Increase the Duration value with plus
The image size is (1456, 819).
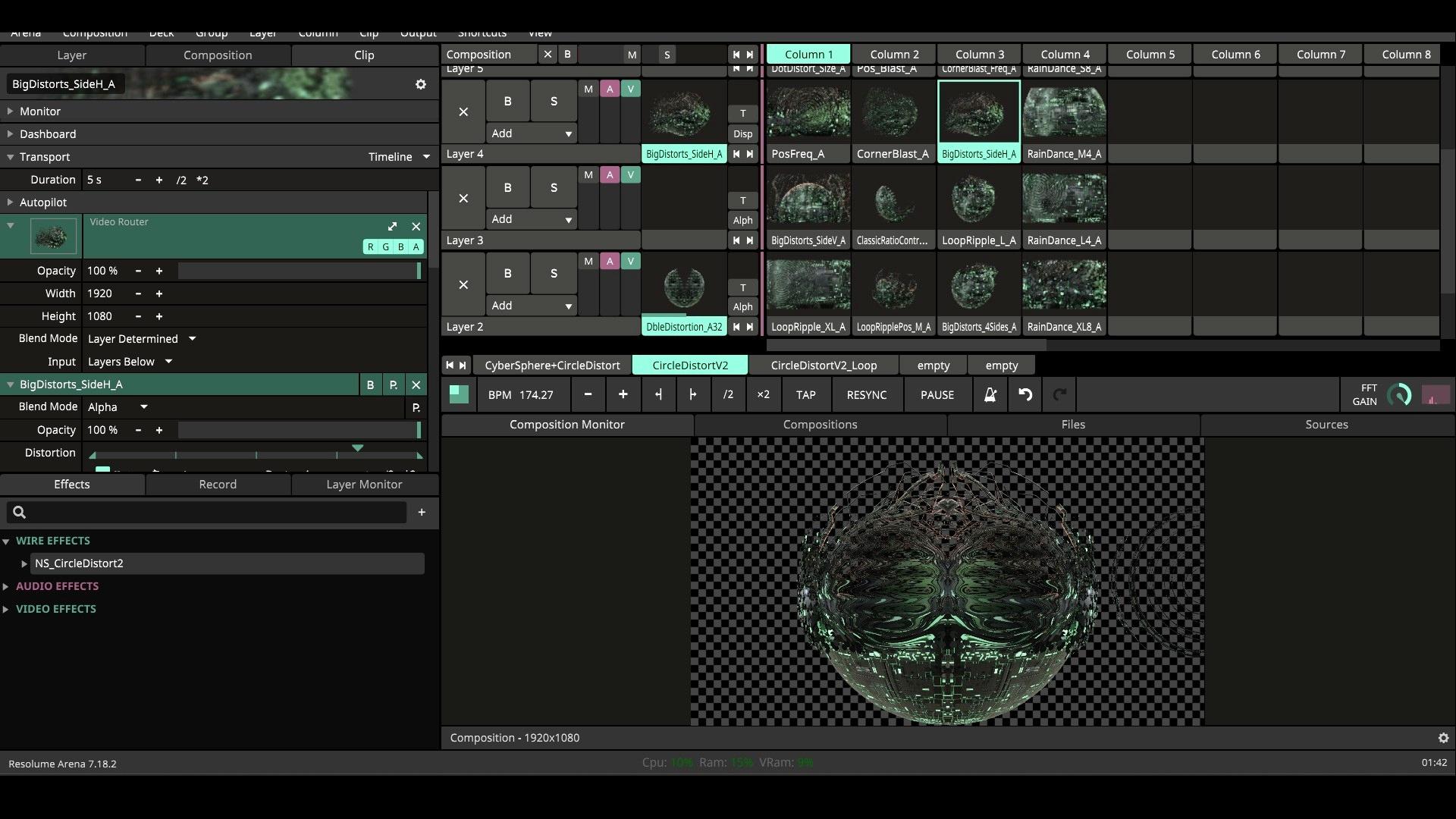[x=158, y=180]
